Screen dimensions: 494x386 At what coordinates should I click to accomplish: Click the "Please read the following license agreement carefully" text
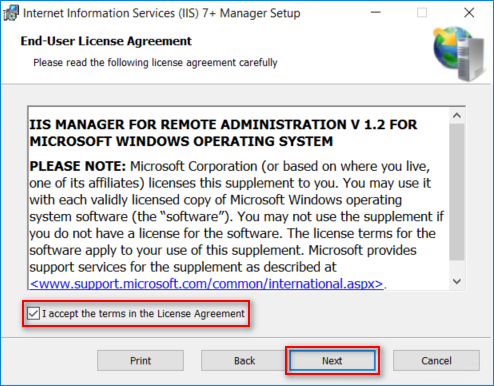(155, 62)
